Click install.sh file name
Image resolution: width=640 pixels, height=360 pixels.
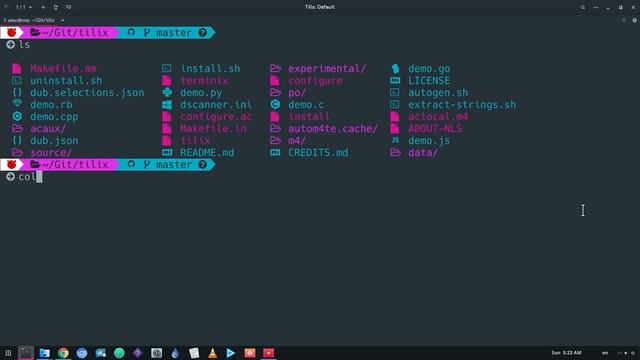pyautogui.click(x=210, y=69)
